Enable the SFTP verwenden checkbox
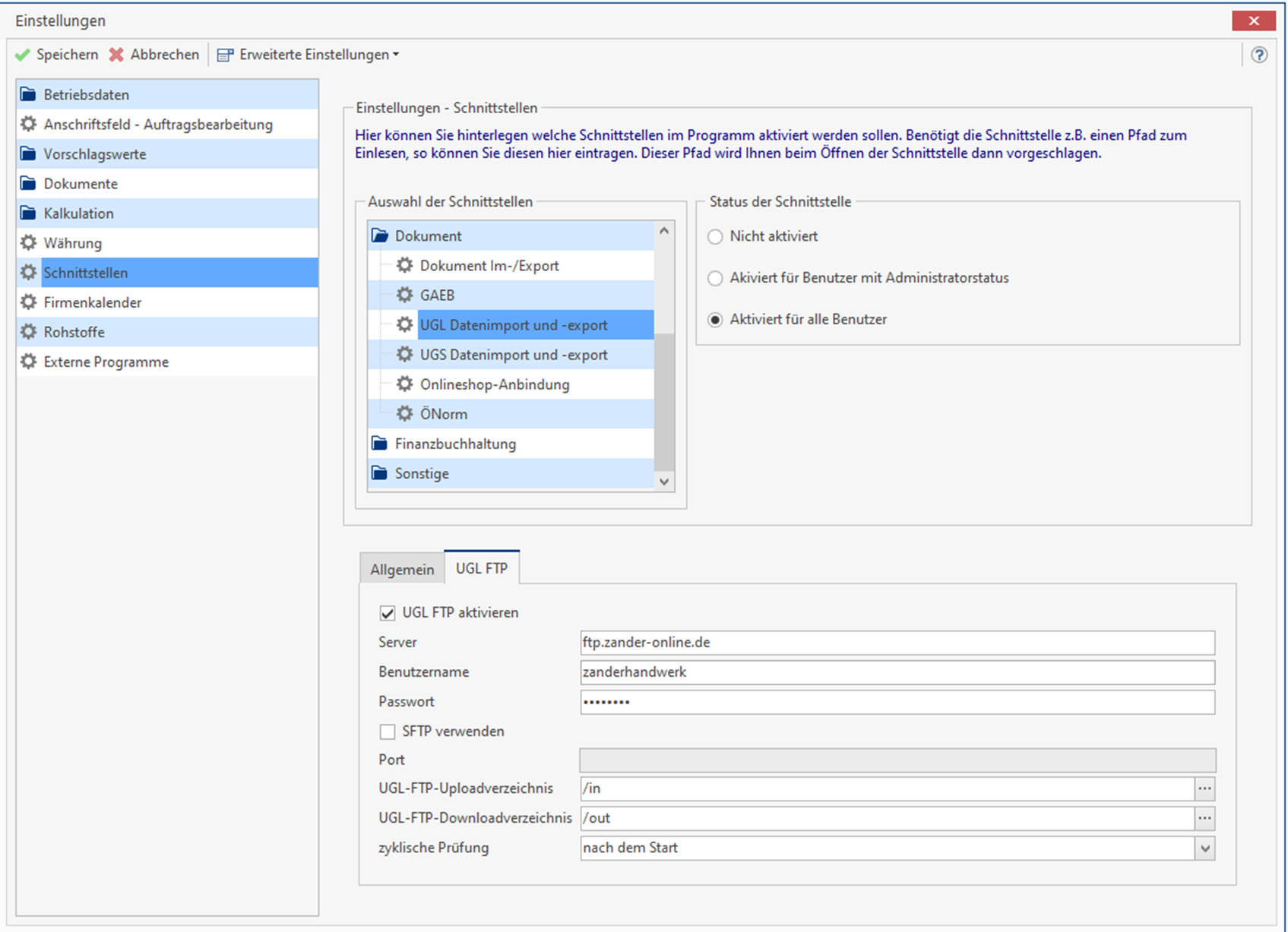This screenshot has height=932, width=1288. (x=388, y=731)
